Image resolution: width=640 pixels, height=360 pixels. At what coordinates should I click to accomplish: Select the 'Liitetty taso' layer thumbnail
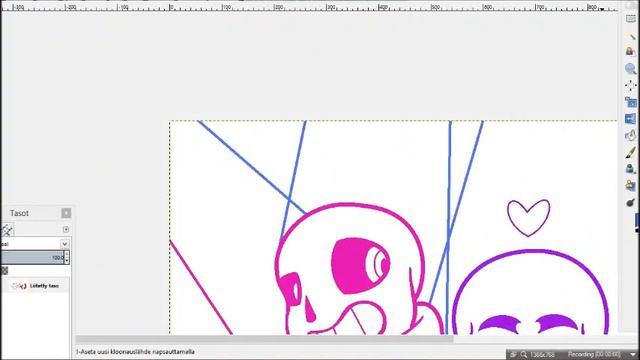coord(19,286)
